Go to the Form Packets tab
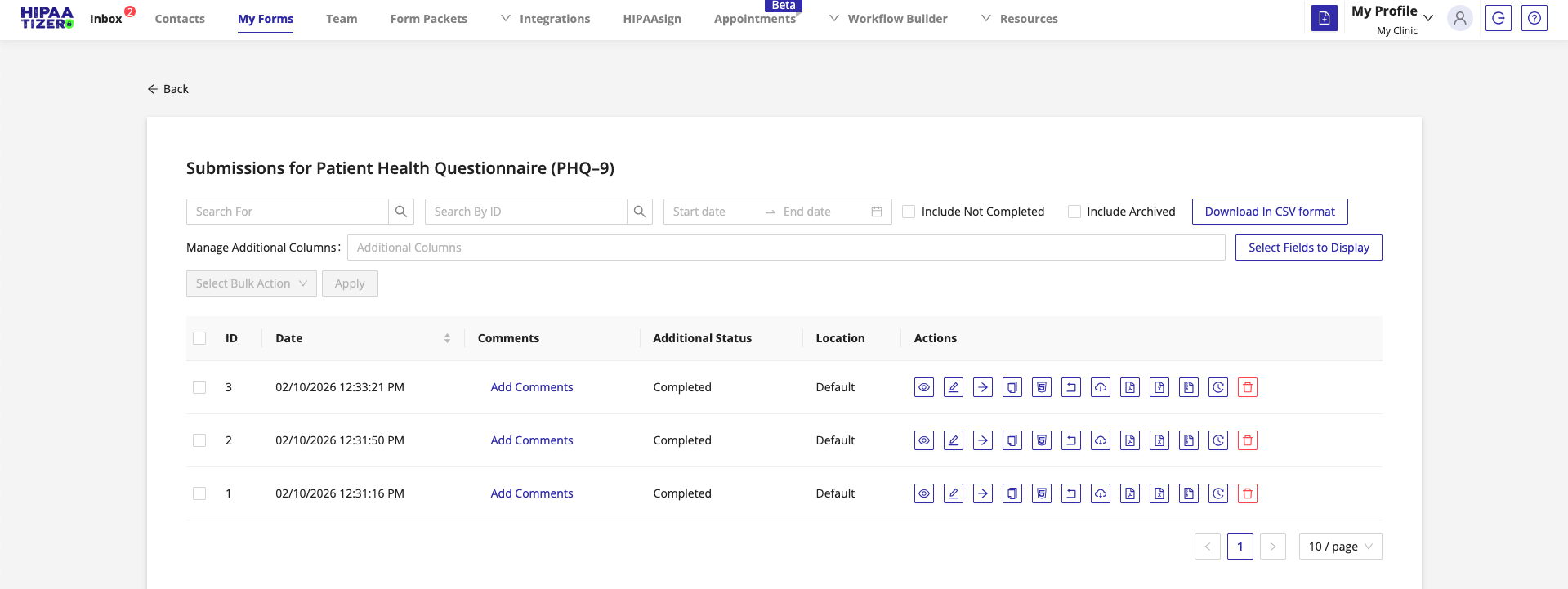The height and width of the screenshot is (589, 1568). (x=428, y=19)
